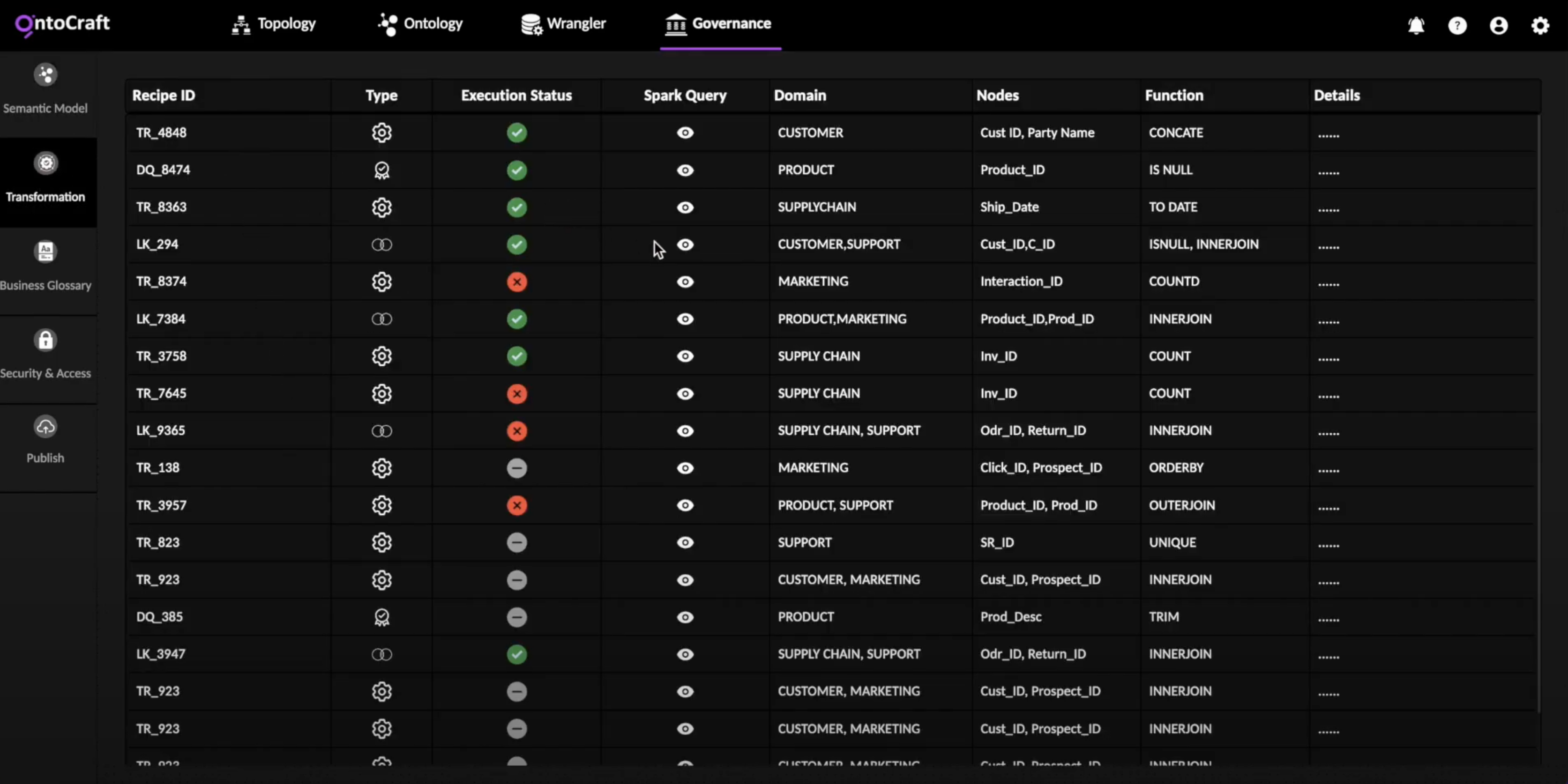The image size is (1568, 784).
Task: Click the gear type icon for TR_4848
Action: [x=381, y=133]
